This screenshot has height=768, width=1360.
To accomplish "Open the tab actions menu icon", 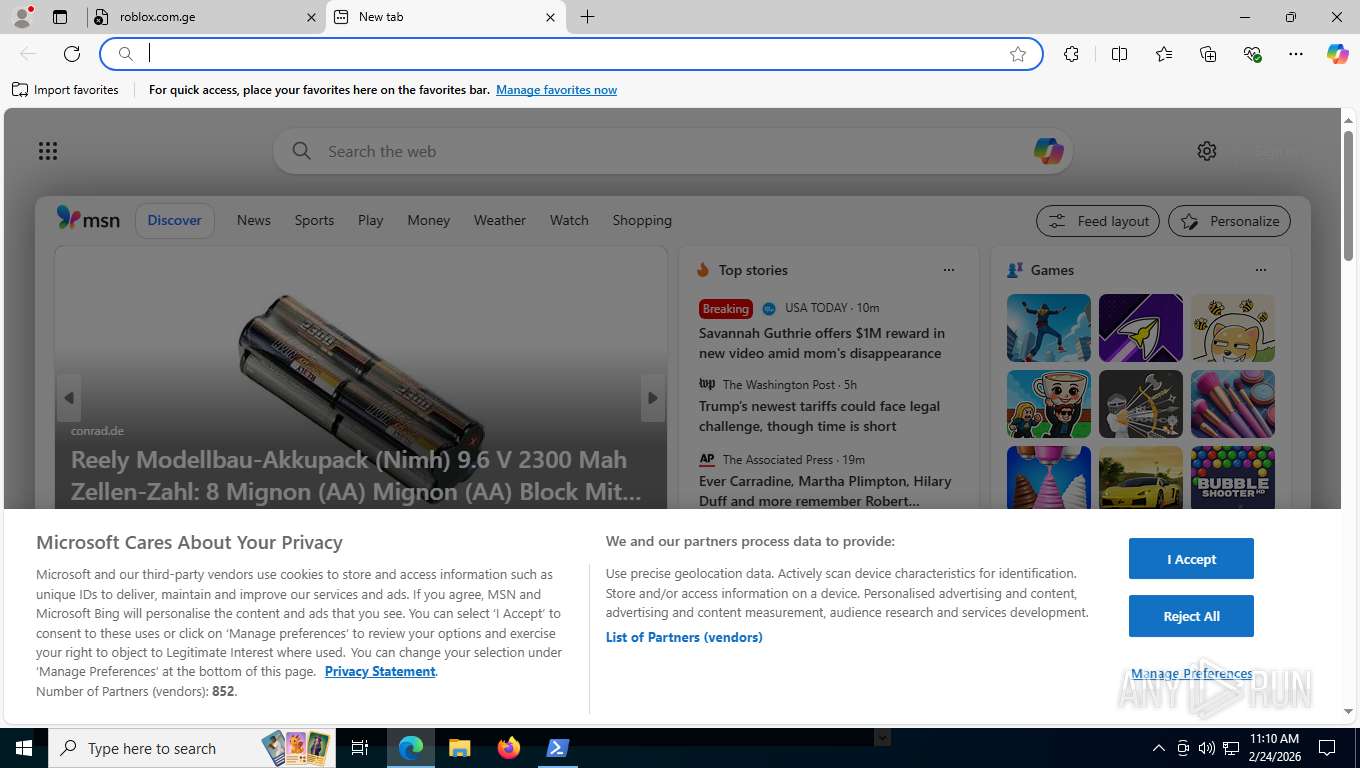I will (x=60, y=17).
